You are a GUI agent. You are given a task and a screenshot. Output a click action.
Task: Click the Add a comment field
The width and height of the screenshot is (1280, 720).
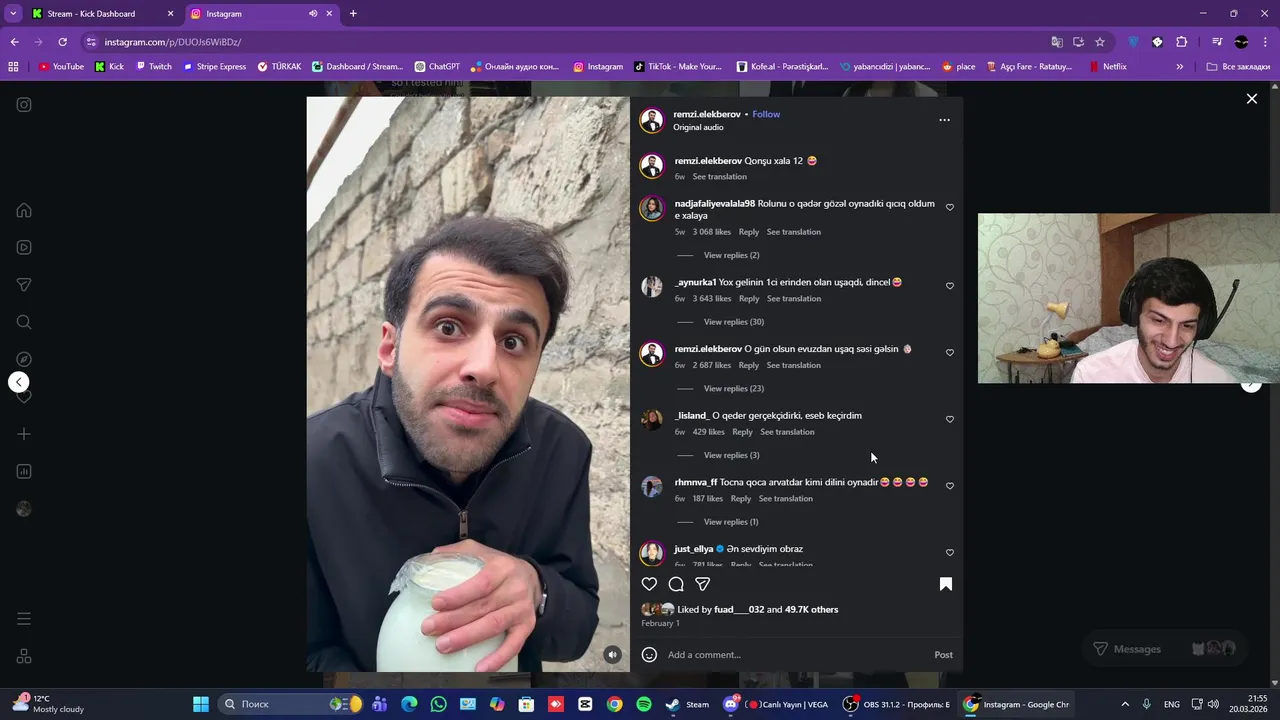tap(795, 655)
